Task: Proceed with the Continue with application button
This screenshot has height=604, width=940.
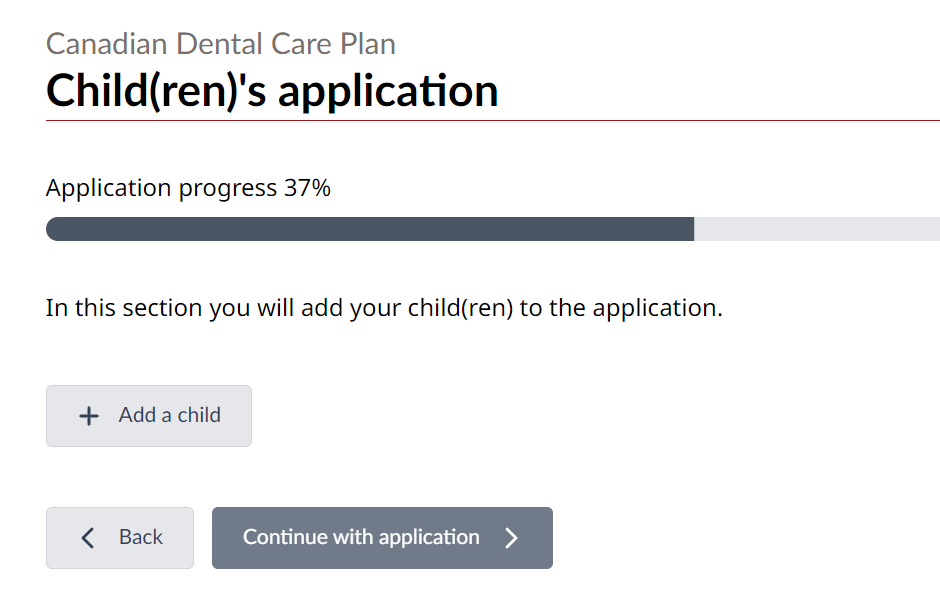Action: click(382, 538)
